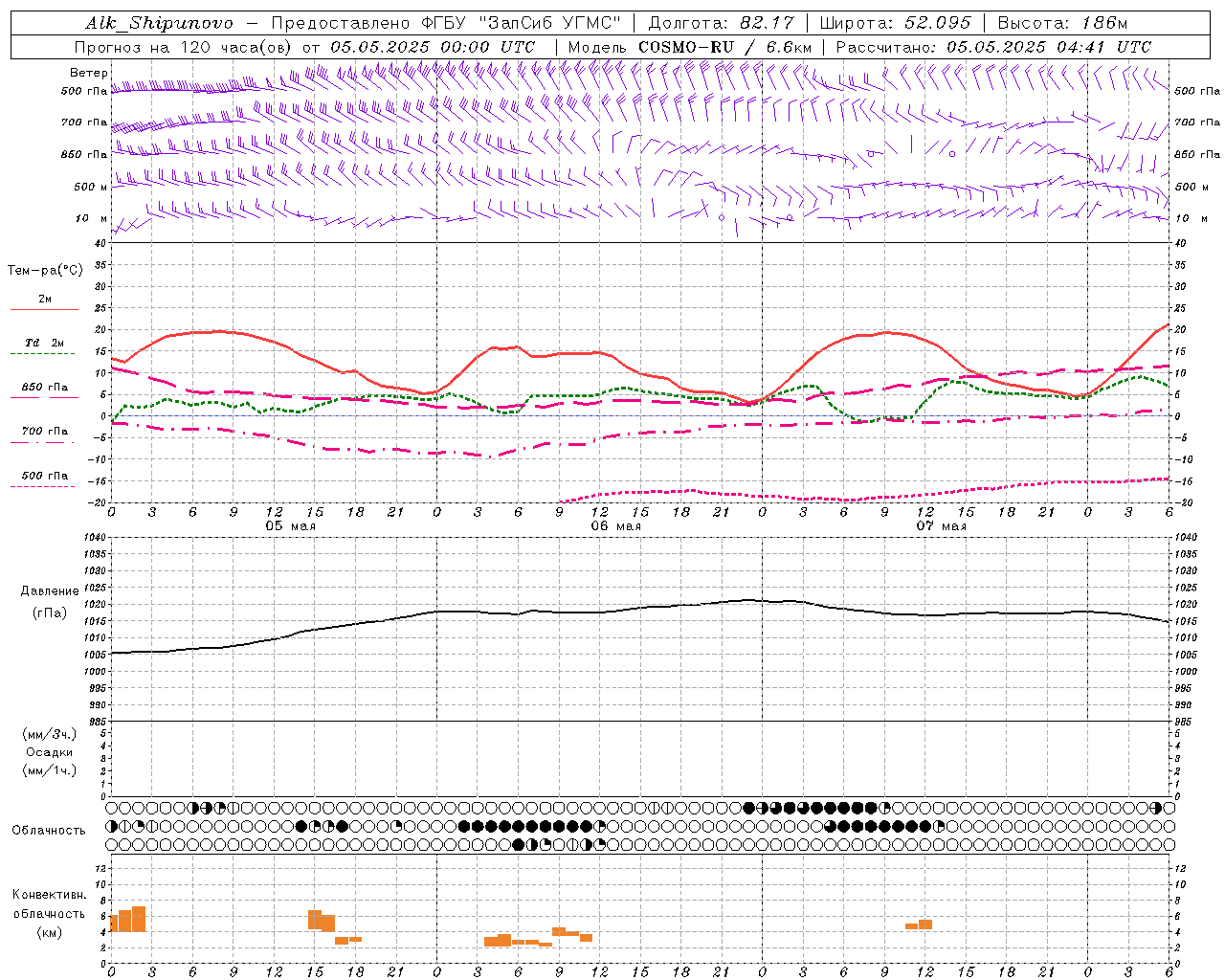The width and height of the screenshot is (1225, 980).
Task: Click the Облачность cloud cover label
Action: pyautogui.click(x=49, y=831)
